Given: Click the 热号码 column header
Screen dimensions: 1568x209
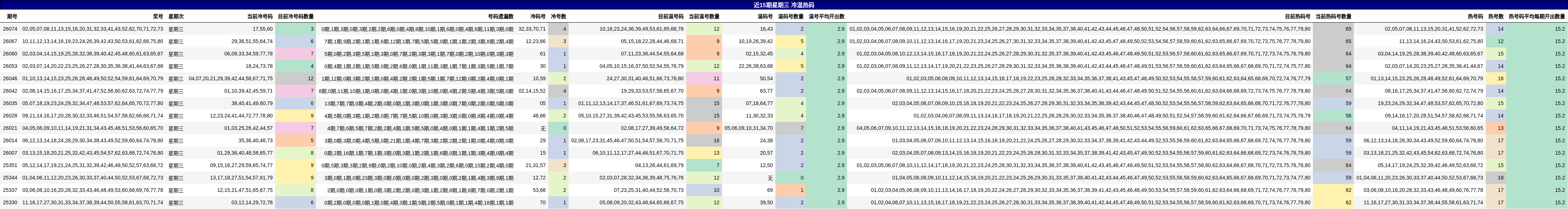Looking at the screenshot, I should tap(1476, 17).
